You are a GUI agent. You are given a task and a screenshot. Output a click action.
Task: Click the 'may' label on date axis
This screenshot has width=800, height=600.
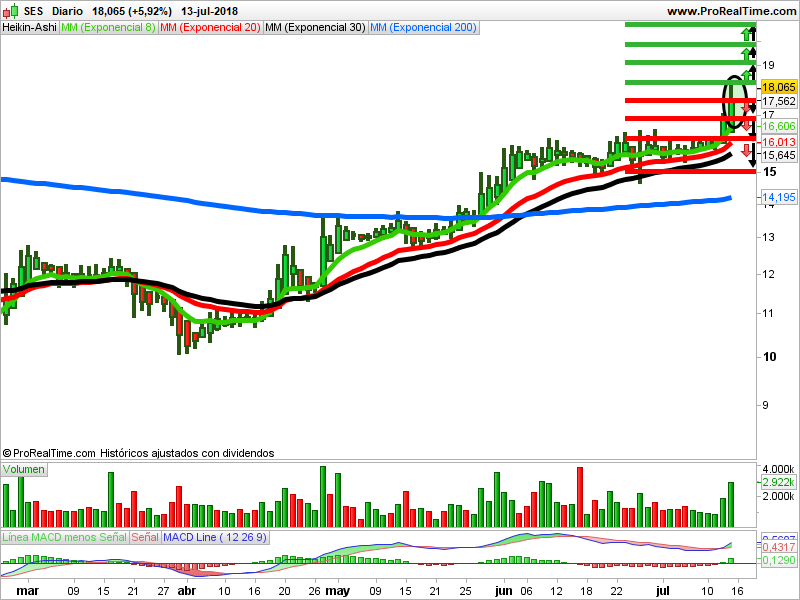337,591
